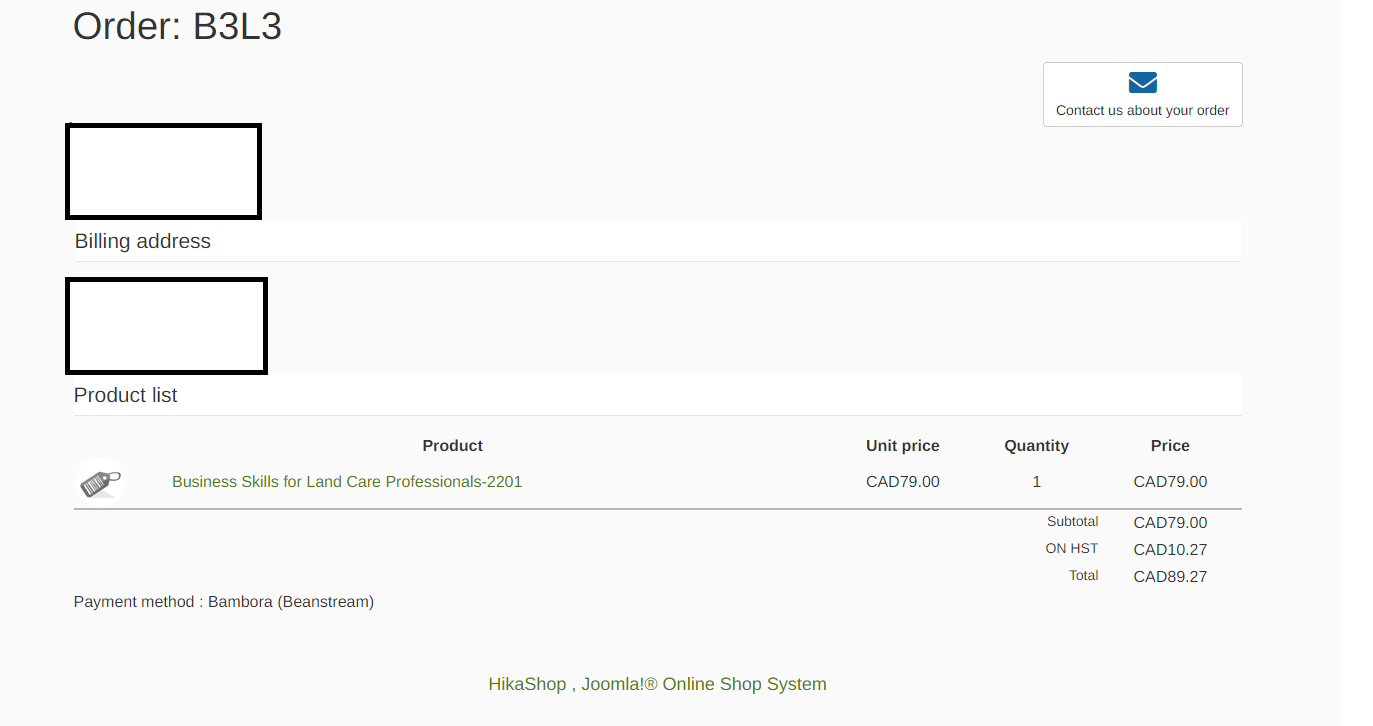Click the CAD89.27 total amount

pyautogui.click(x=1170, y=577)
